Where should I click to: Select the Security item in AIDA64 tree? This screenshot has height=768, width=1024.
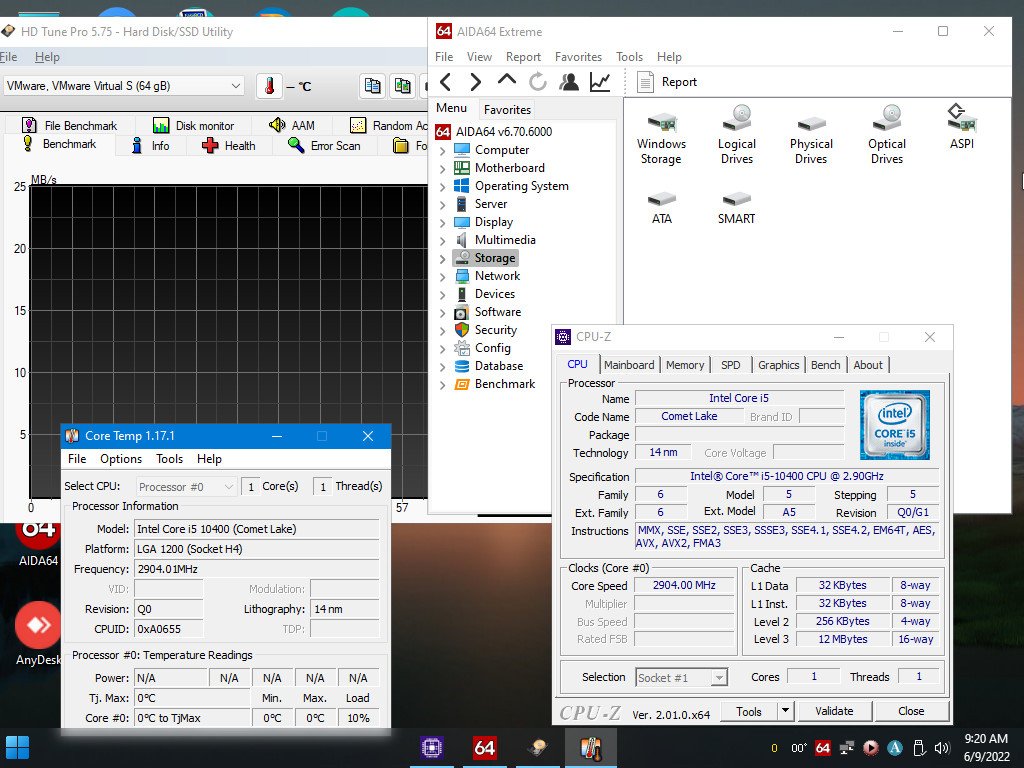tap(486, 330)
